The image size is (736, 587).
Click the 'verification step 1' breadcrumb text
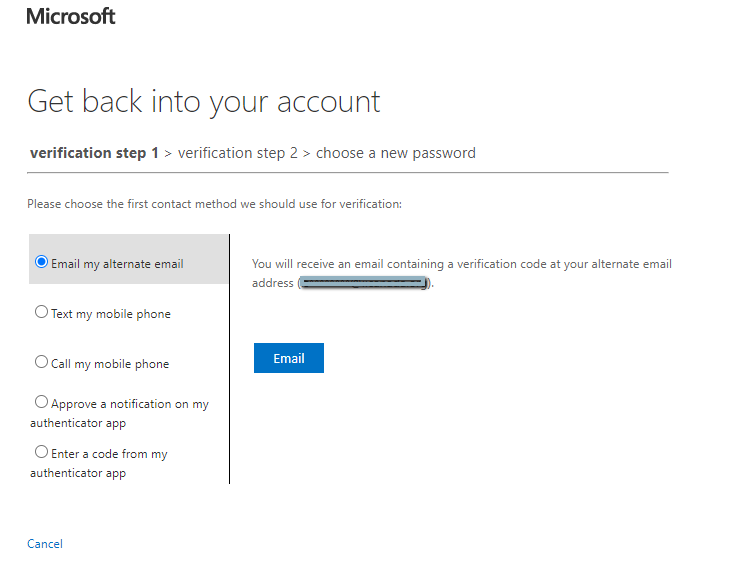pos(94,153)
